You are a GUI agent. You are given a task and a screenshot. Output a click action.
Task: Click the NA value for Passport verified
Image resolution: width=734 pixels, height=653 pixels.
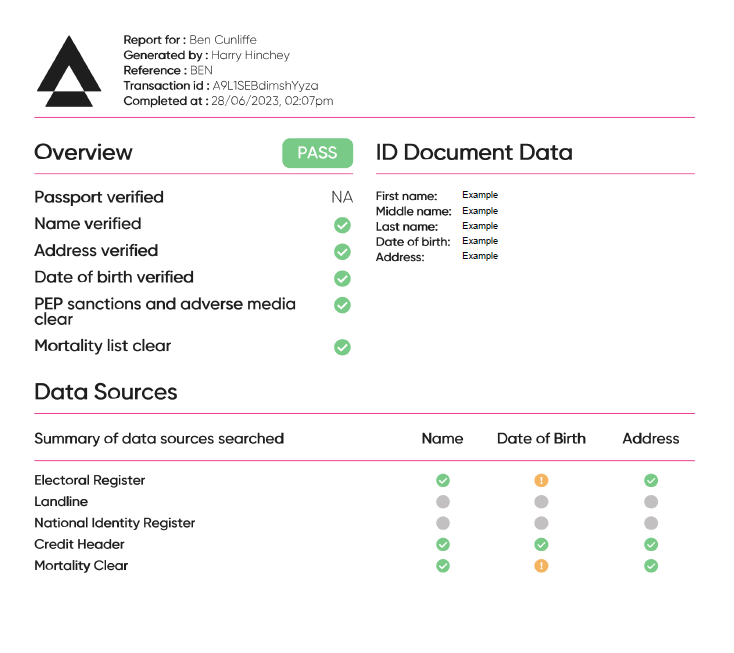pos(342,197)
